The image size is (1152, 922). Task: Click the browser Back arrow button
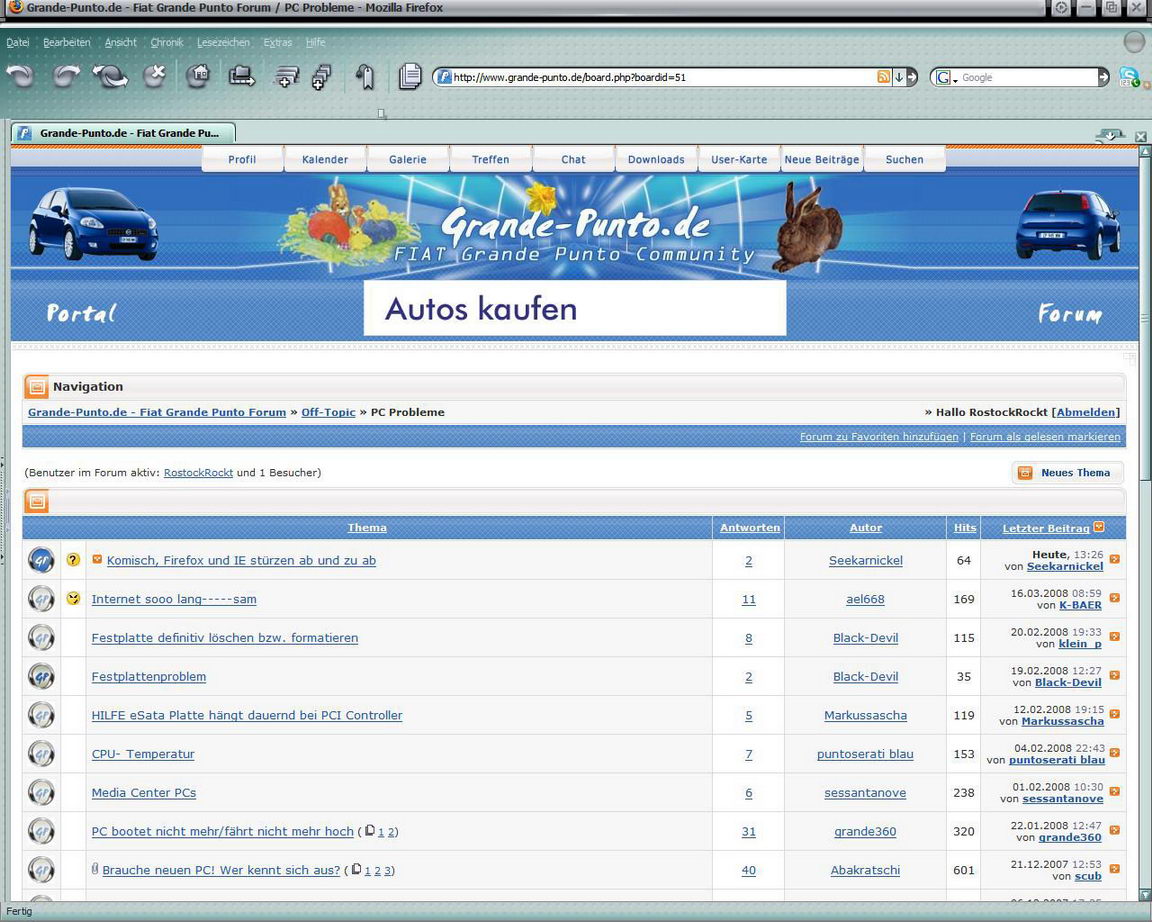click(20, 76)
